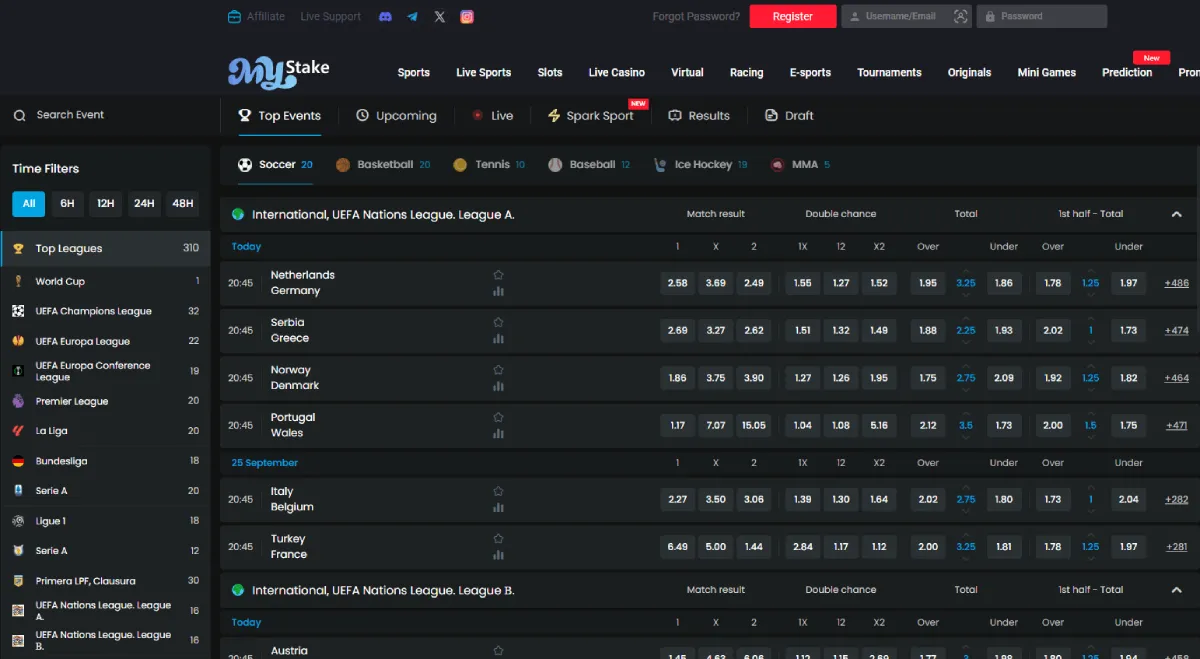Expand +464 markets for Norway vs Denmark
The image size is (1200, 659).
click(x=1176, y=378)
